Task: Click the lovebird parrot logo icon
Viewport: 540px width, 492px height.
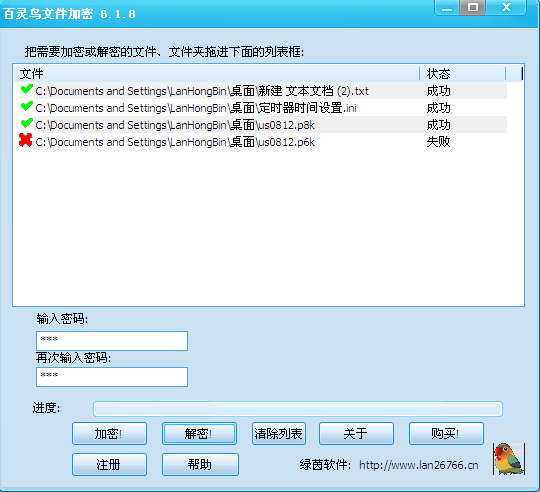Action: (509, 459)
